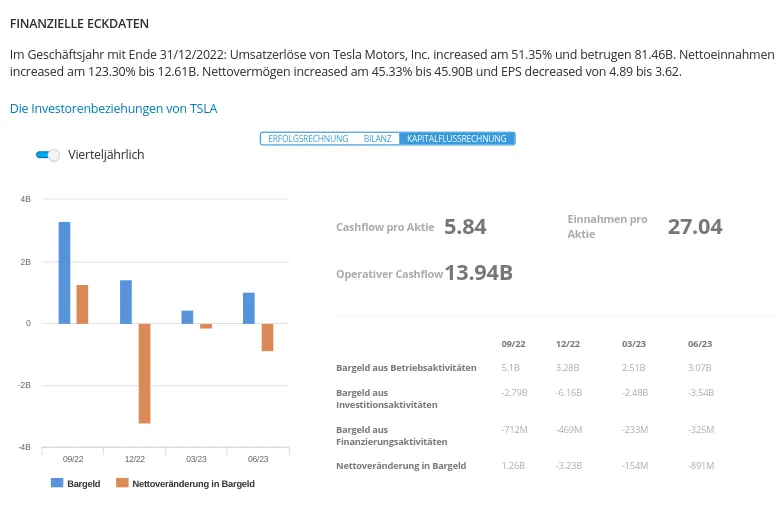Click the Einnahmen pro Aktie value 27.04

(695, 227)
